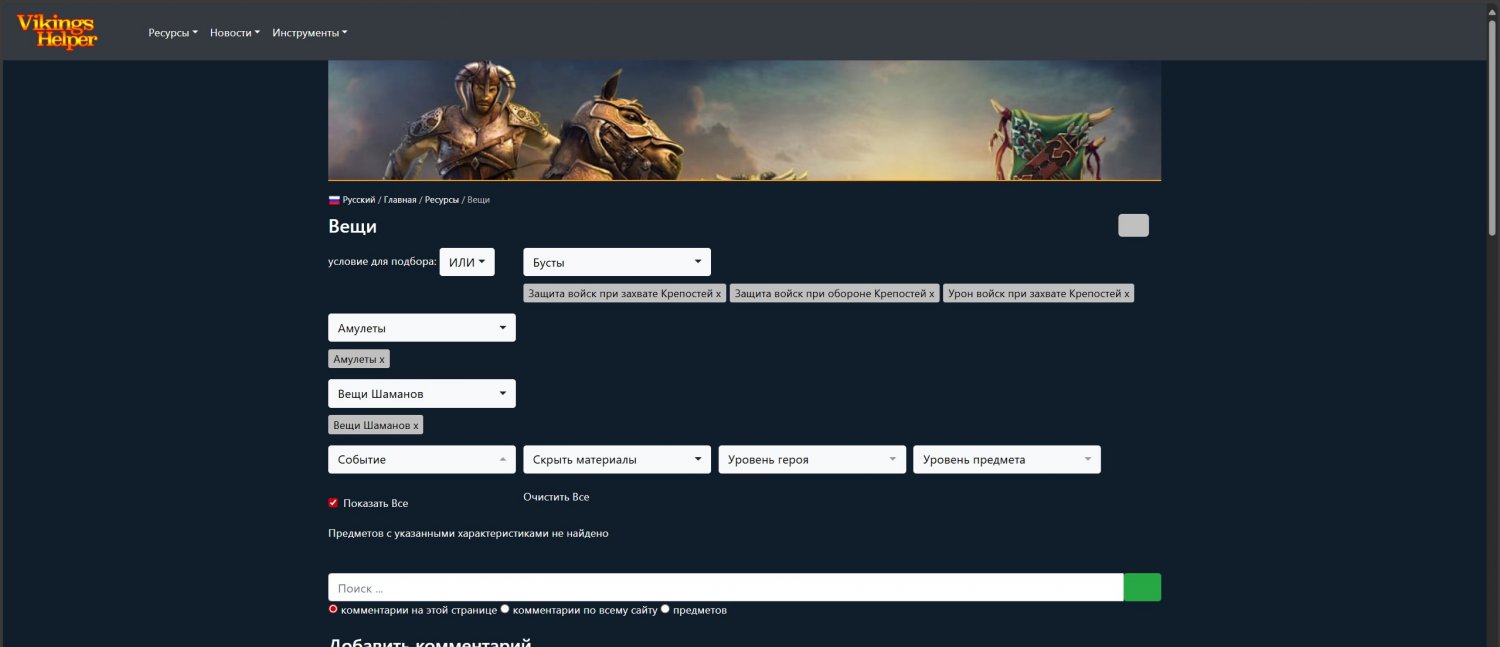Click the Vikings Helper logo
Screen dimensions: 1500x647
[57, 32]
